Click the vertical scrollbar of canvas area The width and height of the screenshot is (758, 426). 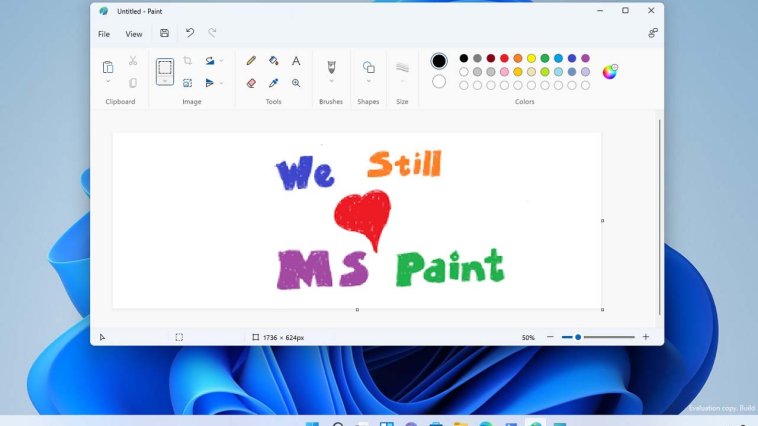pos(659,218)
